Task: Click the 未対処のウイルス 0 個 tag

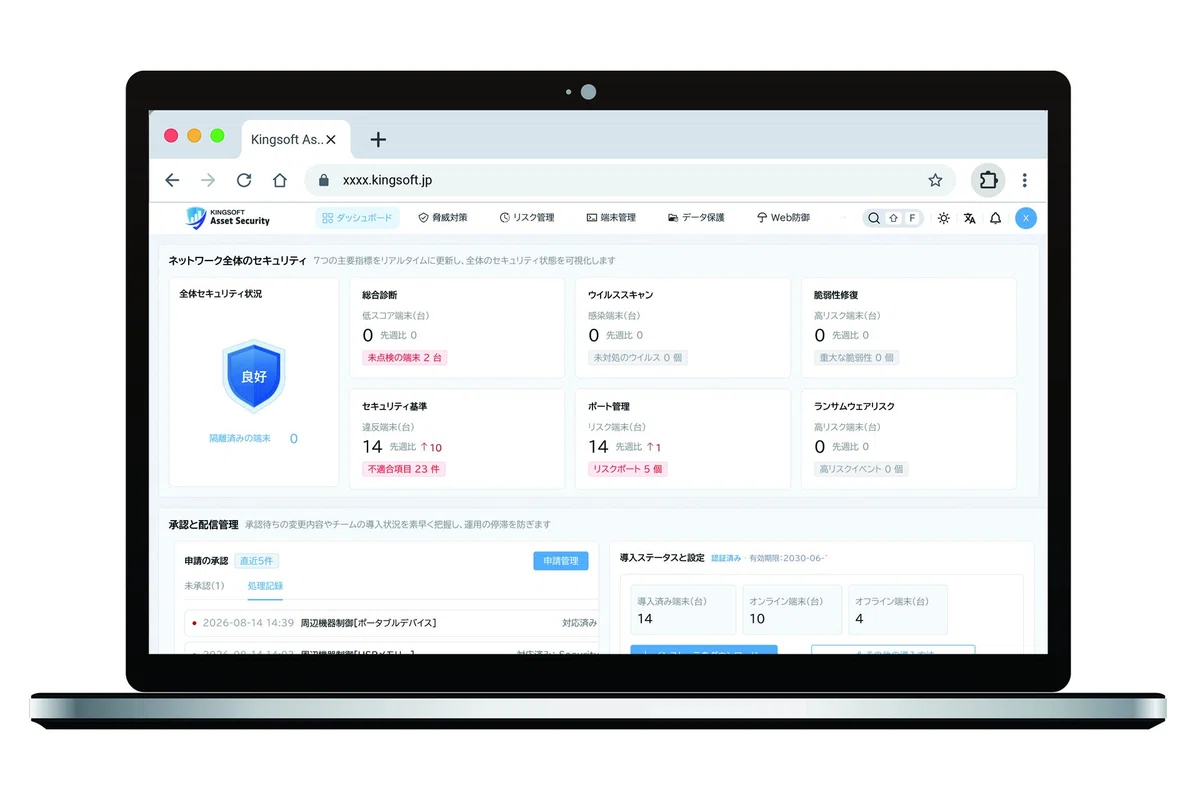Action: [639, 358]
